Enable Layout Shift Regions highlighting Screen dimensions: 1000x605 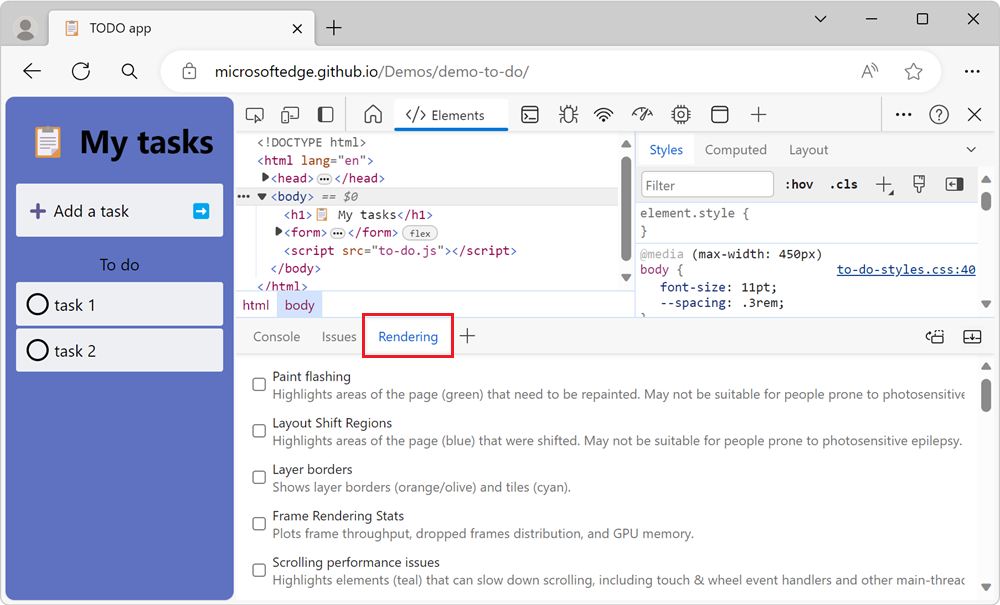click(259, 430)
